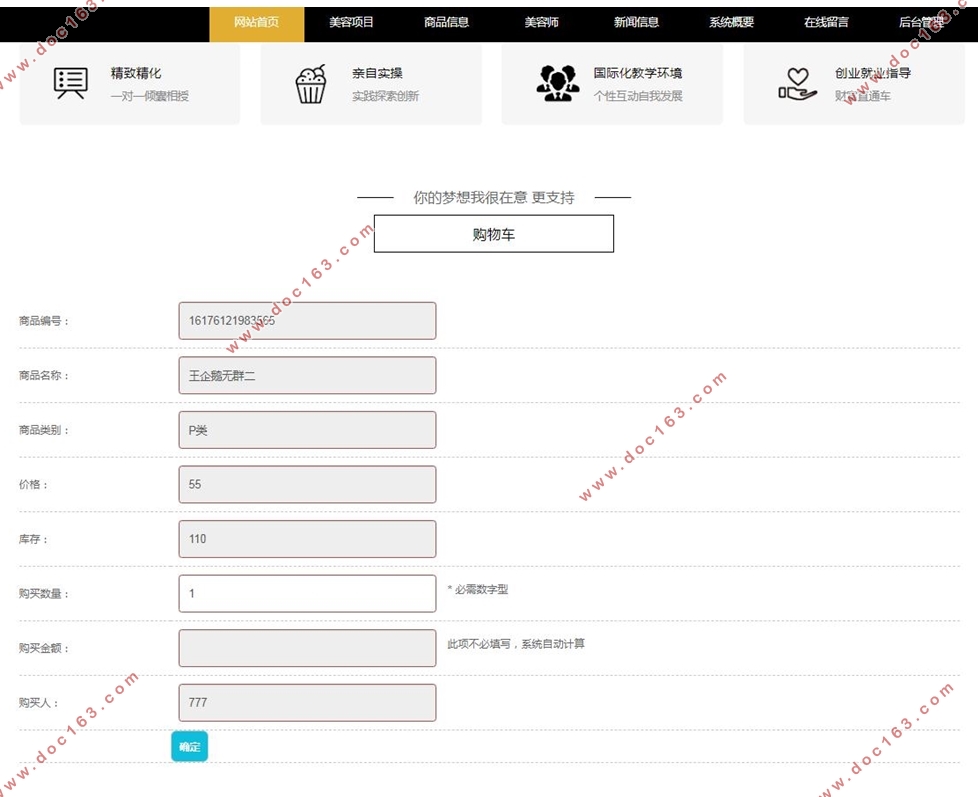Click the 购物车 heading box
This screenshot has width=978, height=797.
click(493, 234)
